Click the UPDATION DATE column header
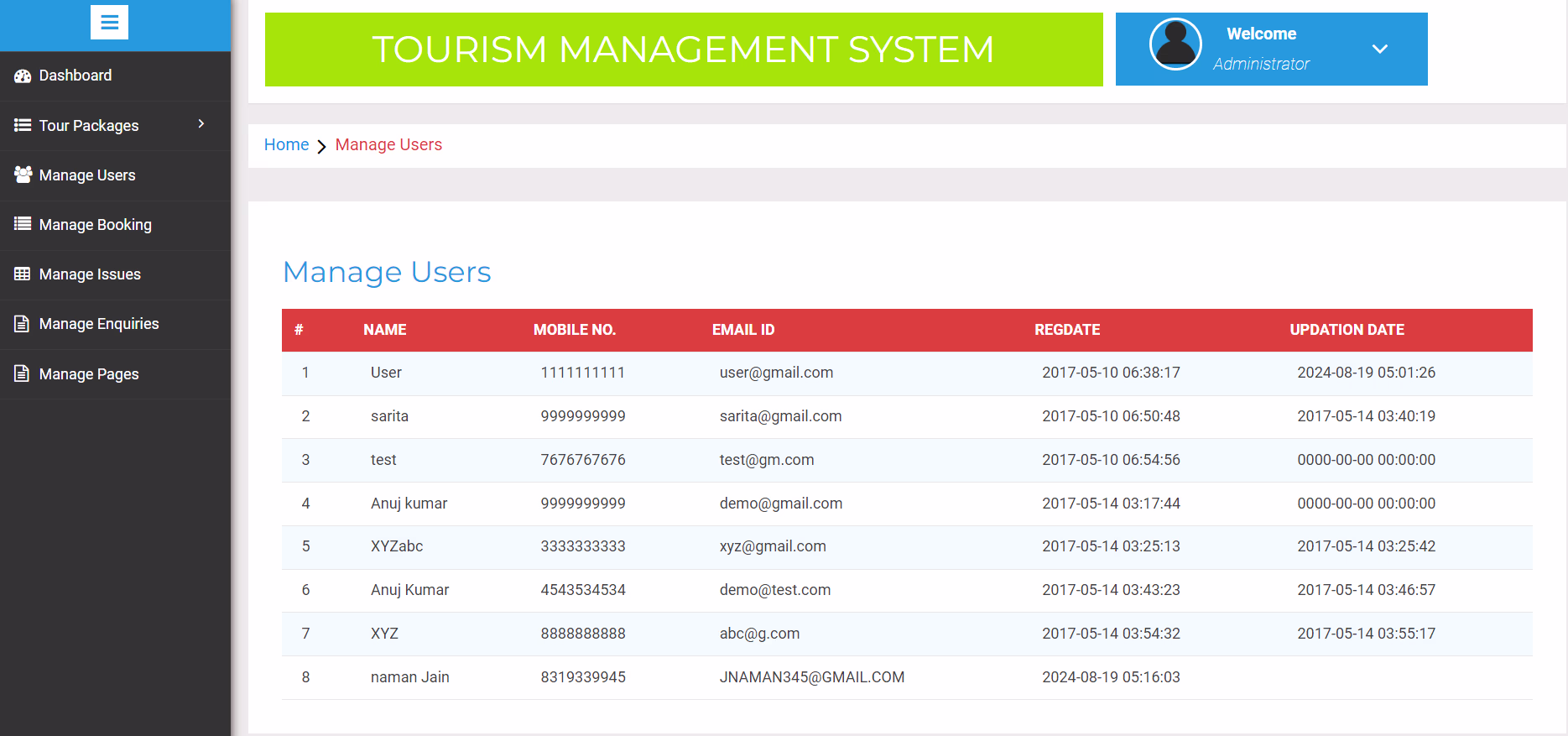 pos(1347,330)
